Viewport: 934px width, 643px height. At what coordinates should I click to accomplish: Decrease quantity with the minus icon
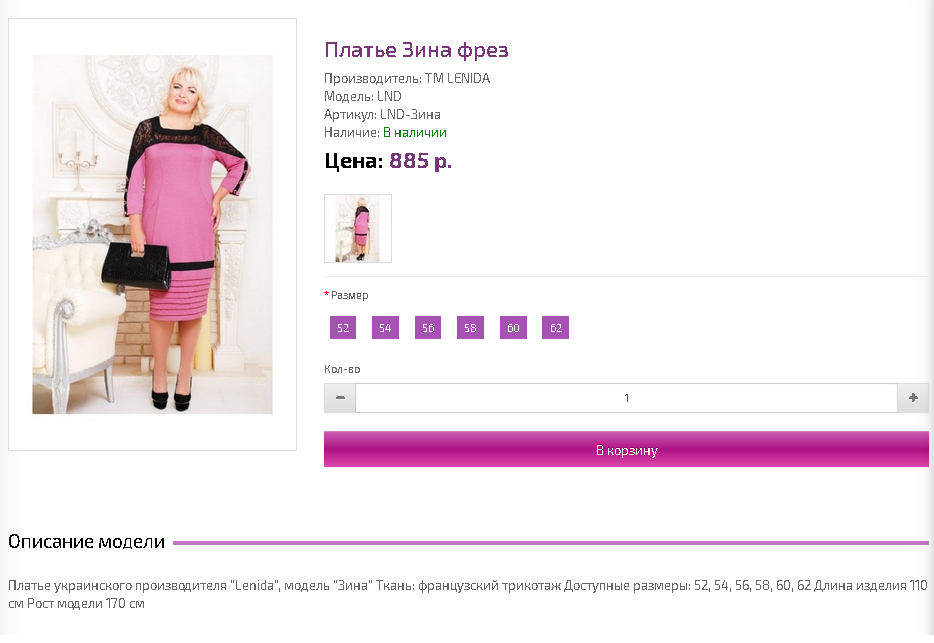[340, 397]
